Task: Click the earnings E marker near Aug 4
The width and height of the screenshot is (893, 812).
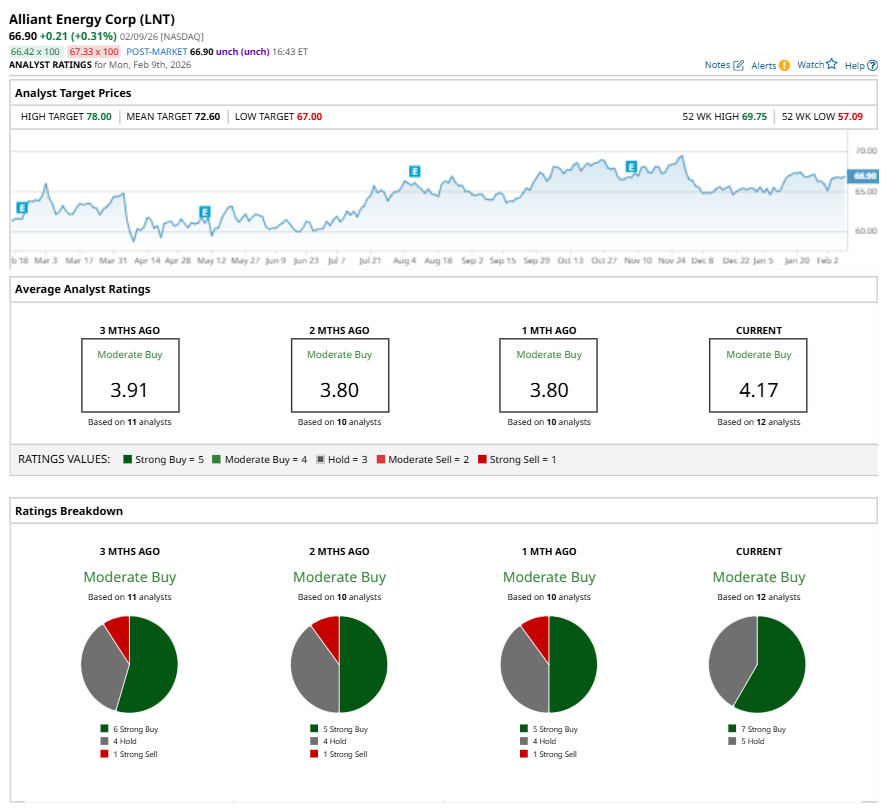Action: point(413,171)
